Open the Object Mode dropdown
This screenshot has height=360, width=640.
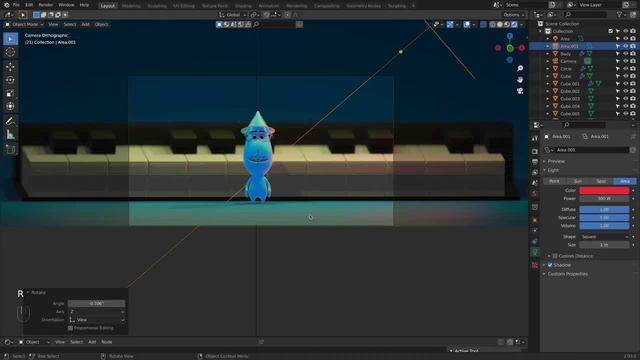coord(24,24)
